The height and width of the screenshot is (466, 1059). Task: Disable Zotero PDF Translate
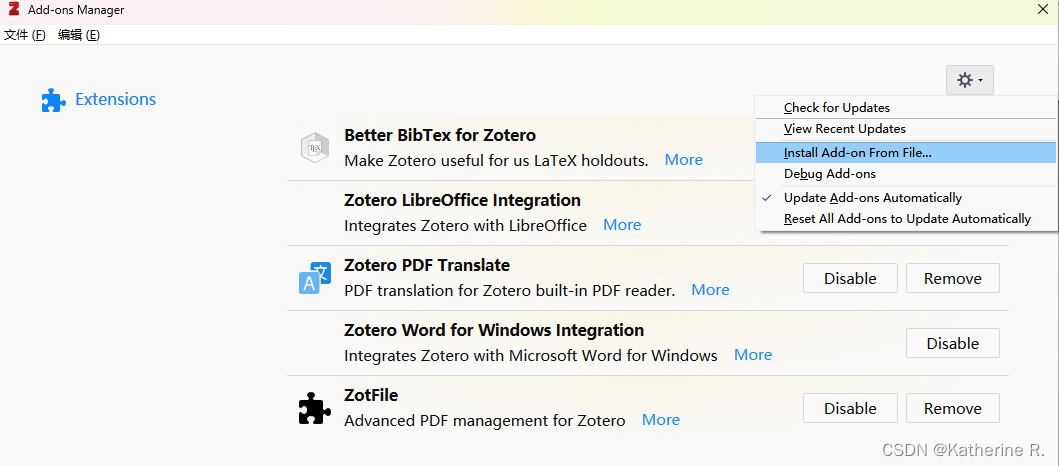pos(850,278)
